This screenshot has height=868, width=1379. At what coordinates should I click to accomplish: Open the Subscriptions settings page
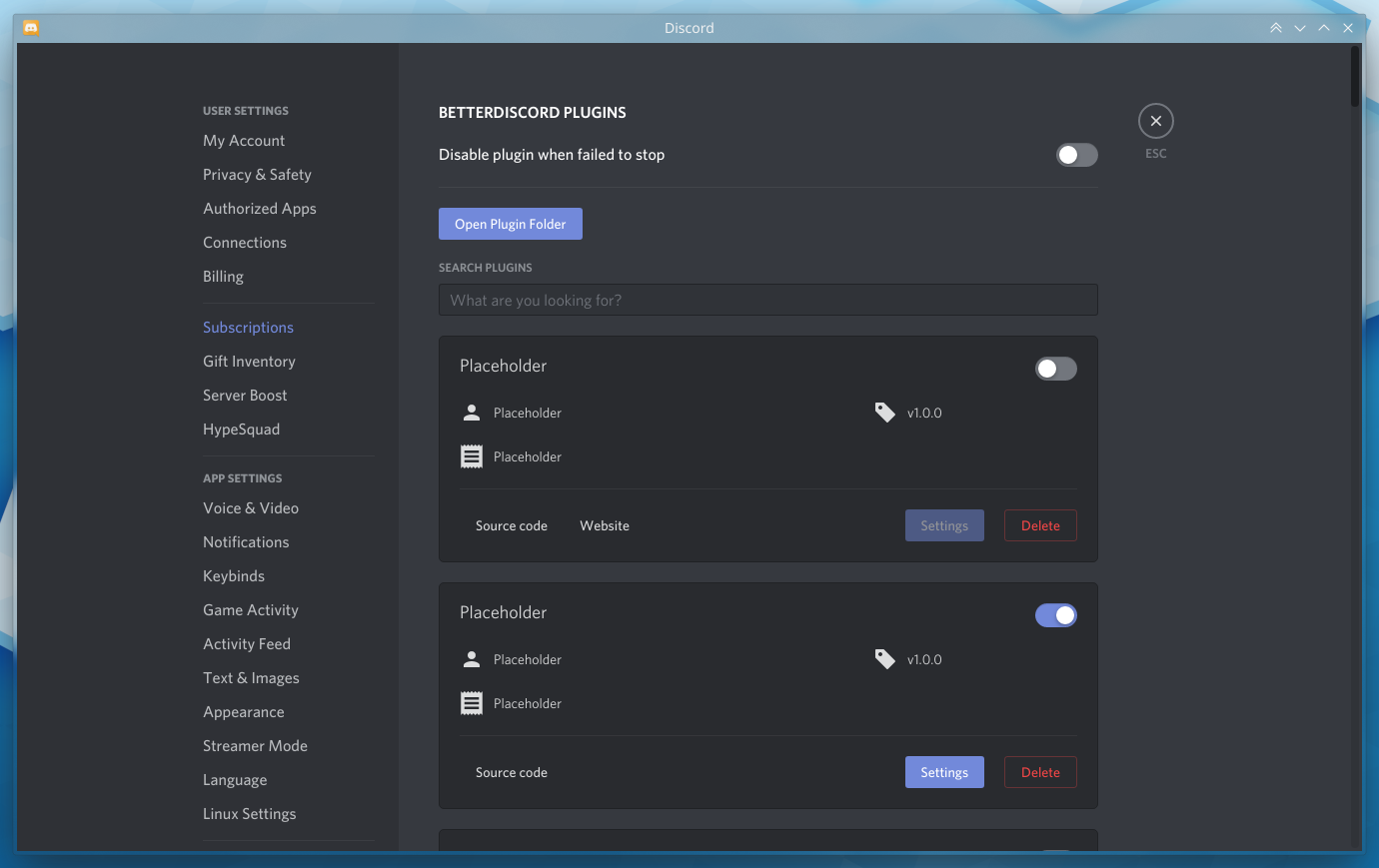(x=248, y=327)
